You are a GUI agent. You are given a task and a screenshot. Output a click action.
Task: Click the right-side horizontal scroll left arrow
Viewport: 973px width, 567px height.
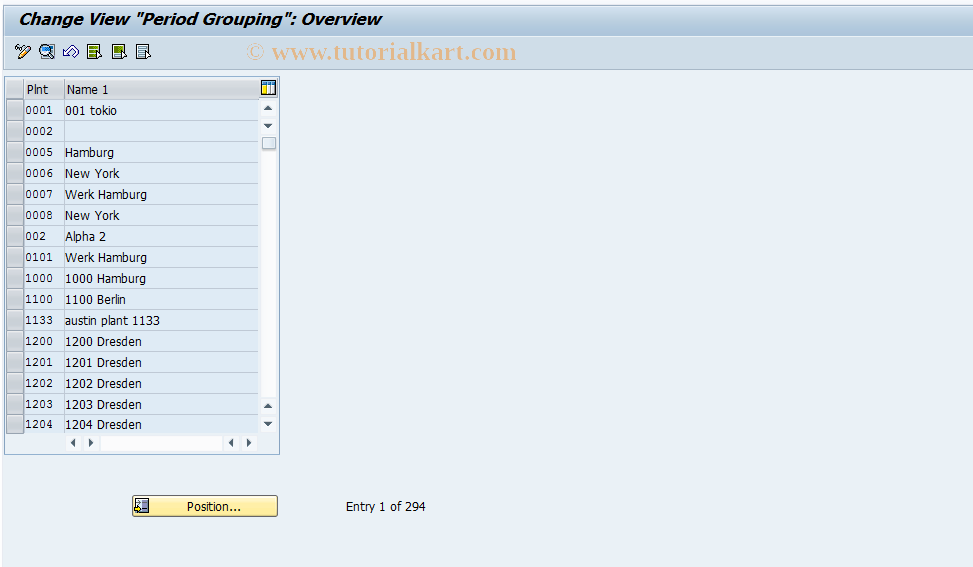point(231,443)
